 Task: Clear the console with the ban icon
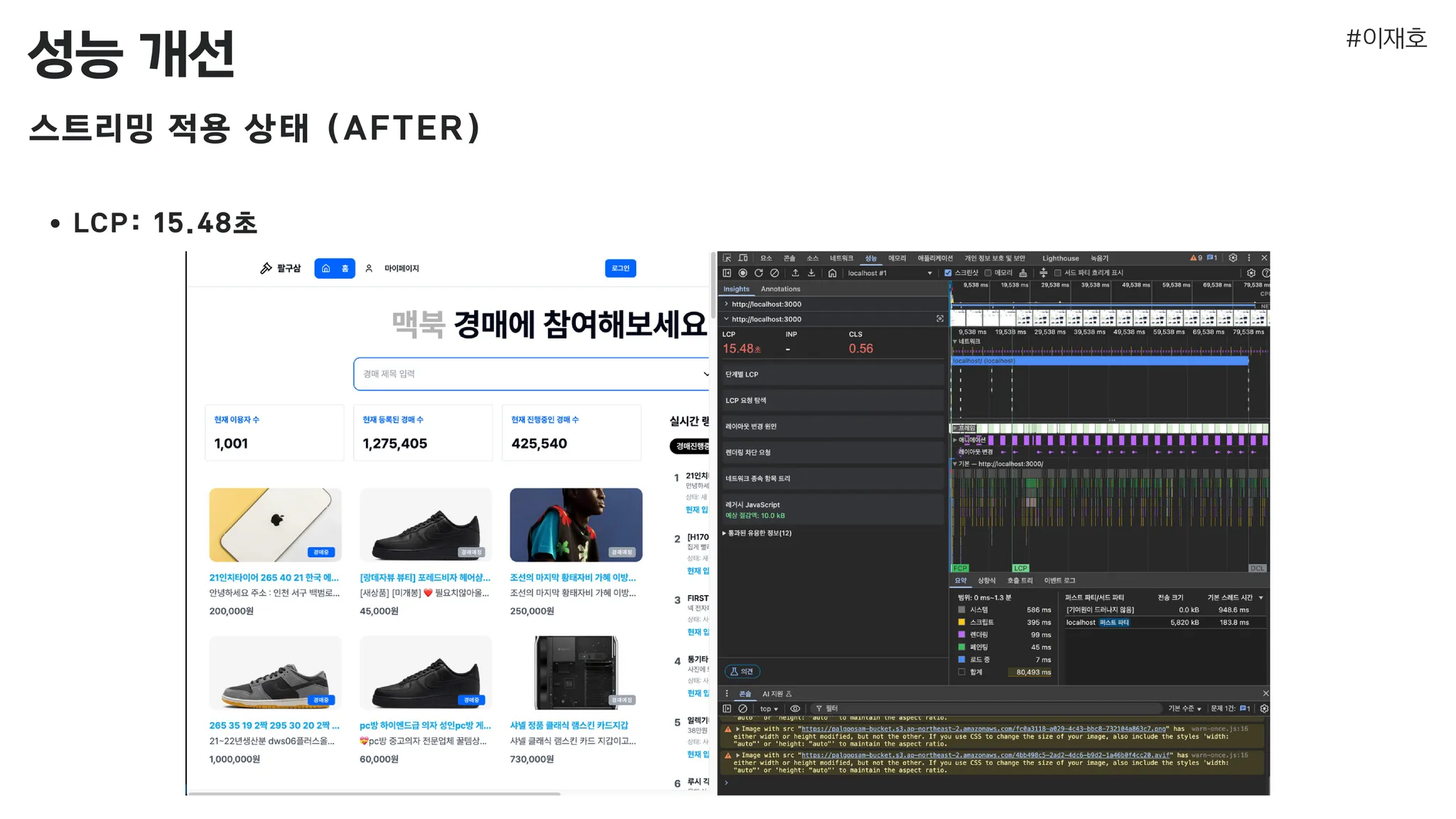point(743,709)
